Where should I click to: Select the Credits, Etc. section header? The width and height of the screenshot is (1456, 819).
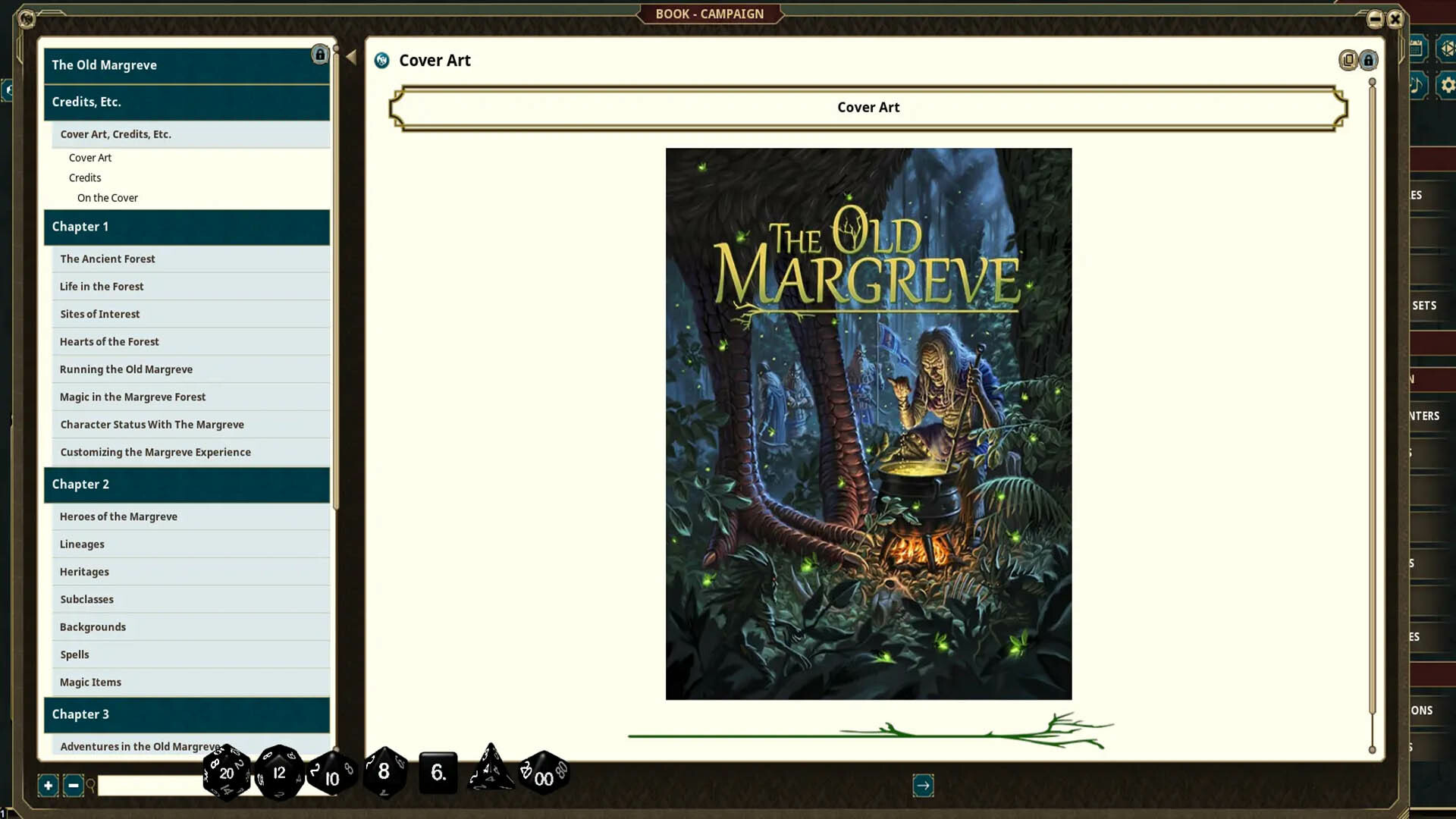point(187,102)
